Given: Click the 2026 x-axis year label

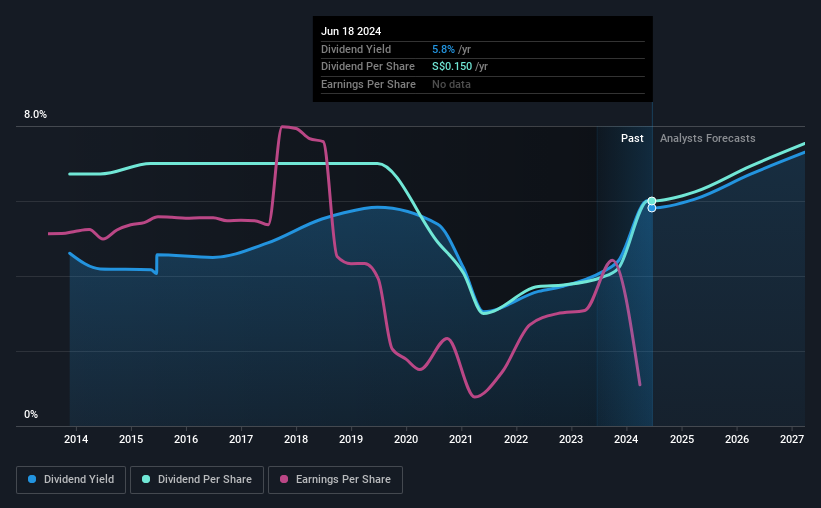Looking at the screenshot, I should (x=737, y=439).
